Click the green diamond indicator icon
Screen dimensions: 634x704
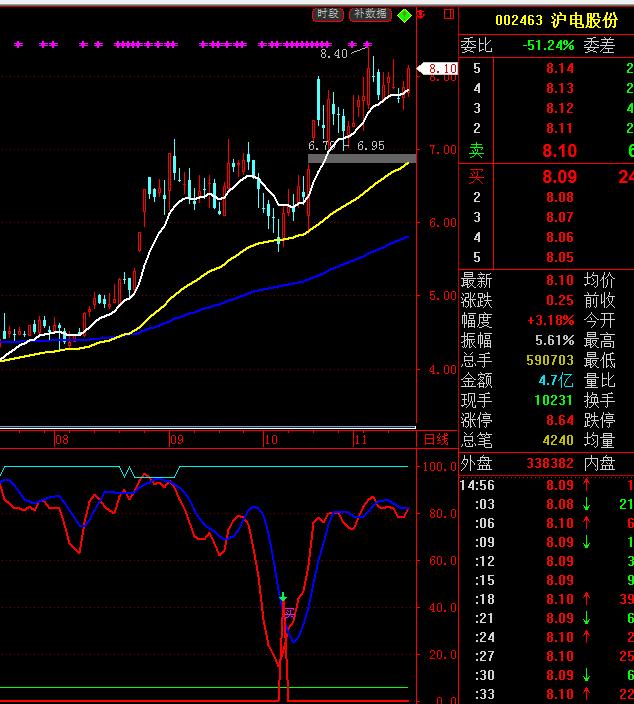(x=404, y=15)
